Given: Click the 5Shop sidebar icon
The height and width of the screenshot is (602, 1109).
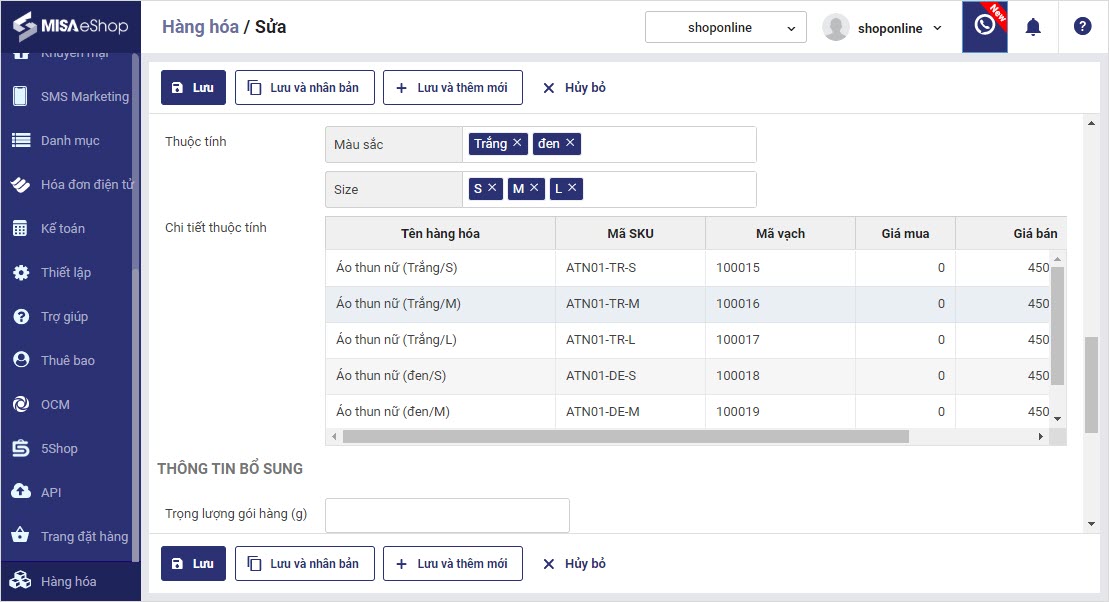Looking at the screenshot, I should pyautogui.click(x=20, y=449).
